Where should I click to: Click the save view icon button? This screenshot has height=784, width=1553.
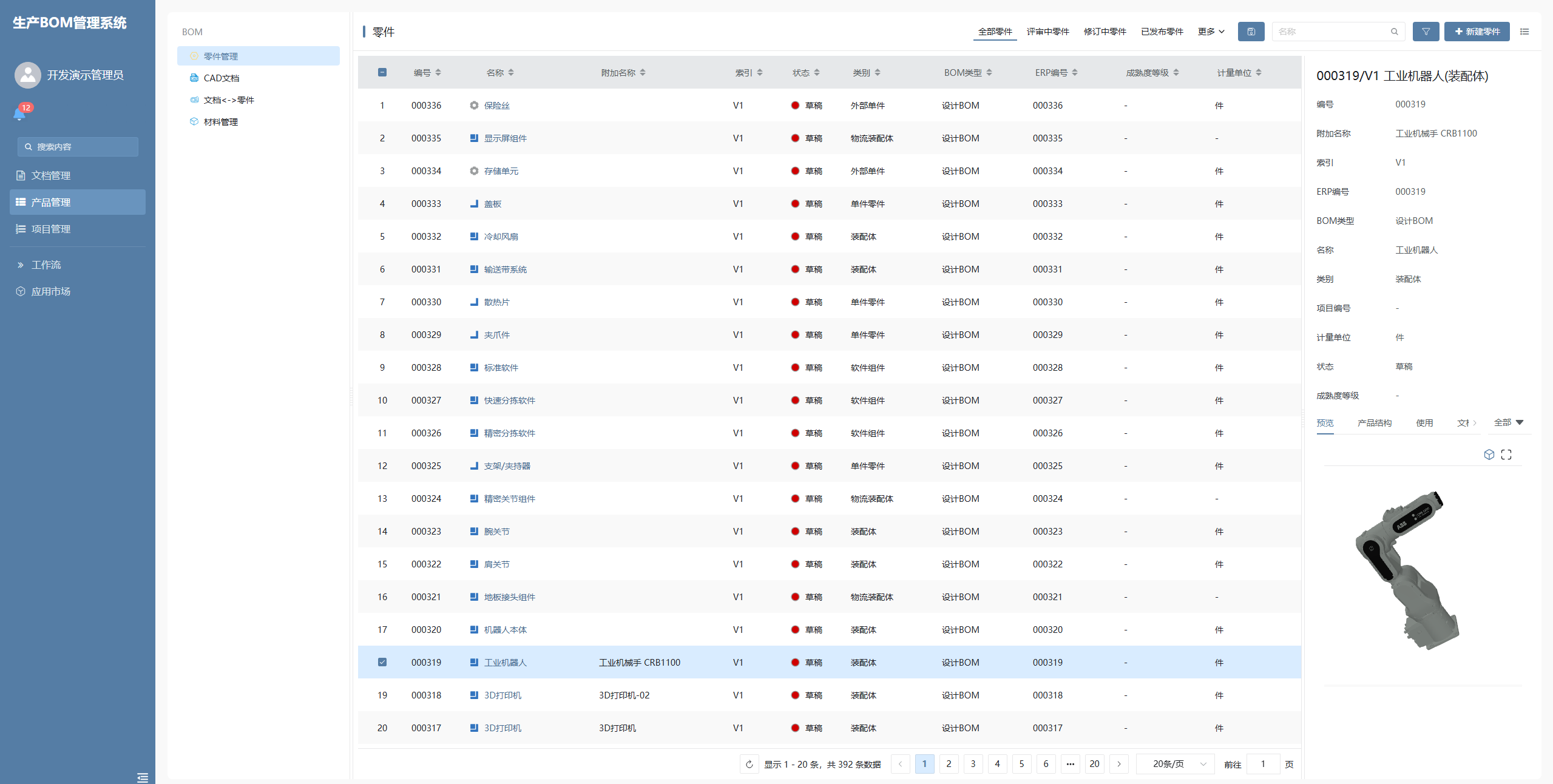pyautogui.click(x=1251, y=32)
